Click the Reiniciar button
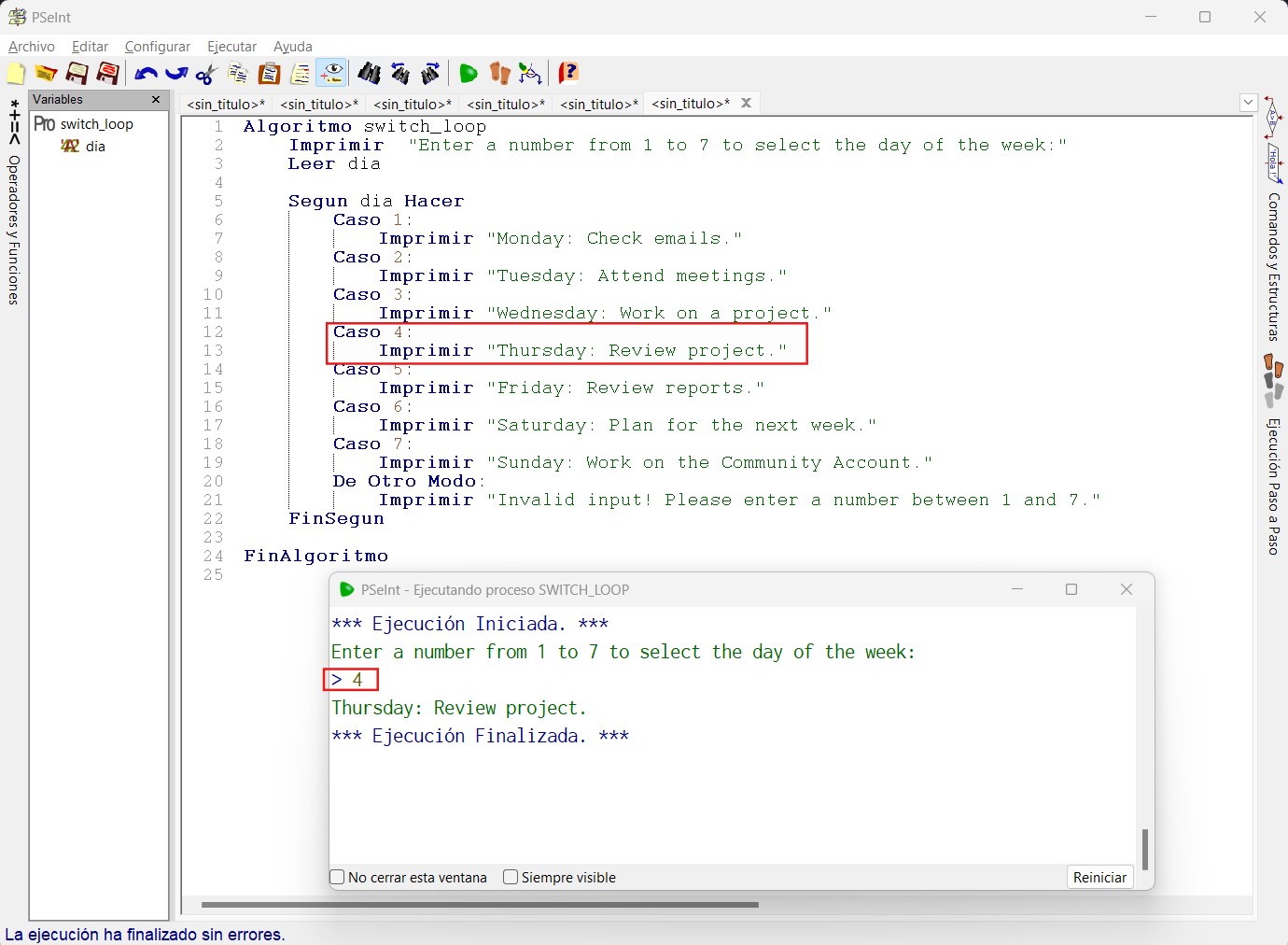 (x=1099, y=877)
